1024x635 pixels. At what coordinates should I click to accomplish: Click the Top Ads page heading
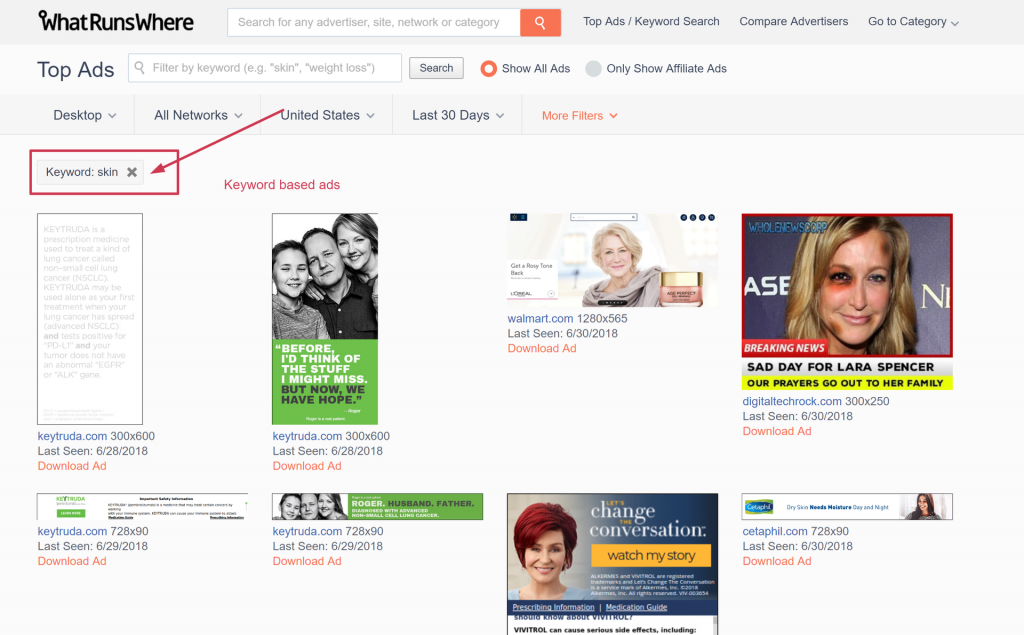pyautogui.click(x=76, y=69)
